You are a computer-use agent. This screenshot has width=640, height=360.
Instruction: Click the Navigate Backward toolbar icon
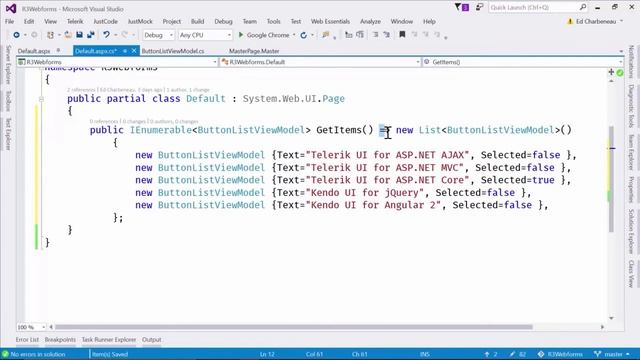pyautogui.click(x=16, y=35)
